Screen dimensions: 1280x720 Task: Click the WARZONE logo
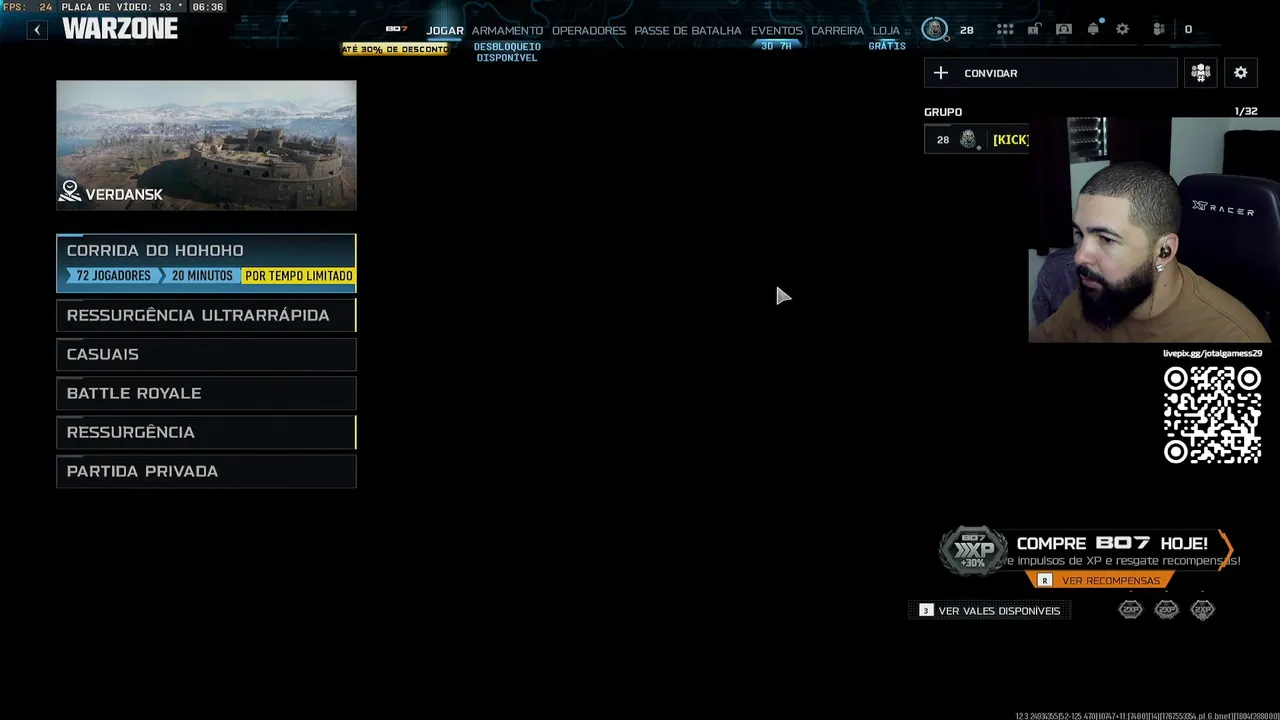[x=120, y=29]
